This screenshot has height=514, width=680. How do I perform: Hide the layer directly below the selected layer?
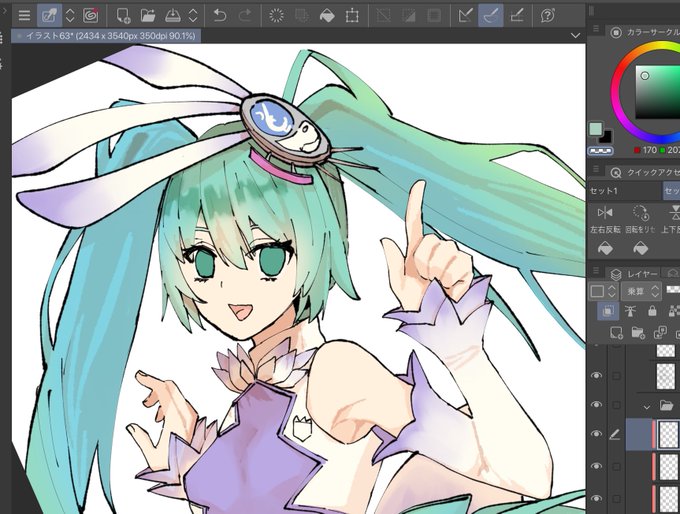pos(597,466)
